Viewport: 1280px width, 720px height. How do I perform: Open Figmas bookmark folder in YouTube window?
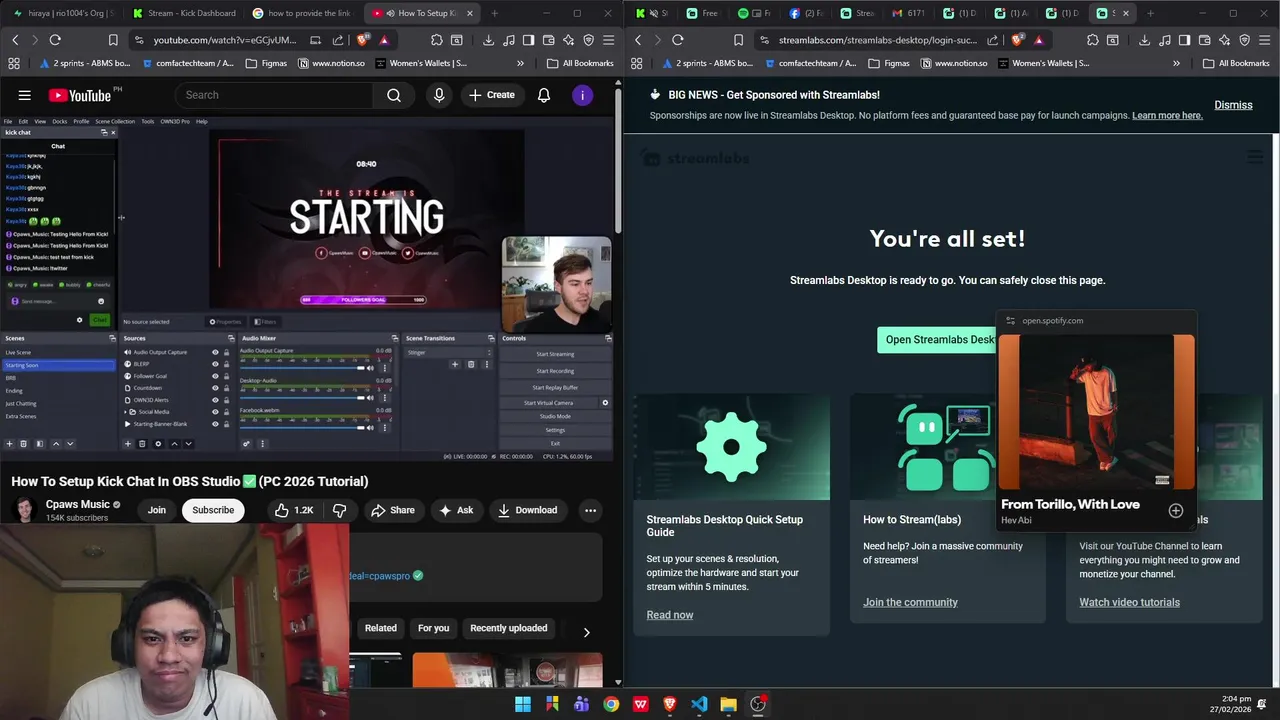click(x=268, y=63)
